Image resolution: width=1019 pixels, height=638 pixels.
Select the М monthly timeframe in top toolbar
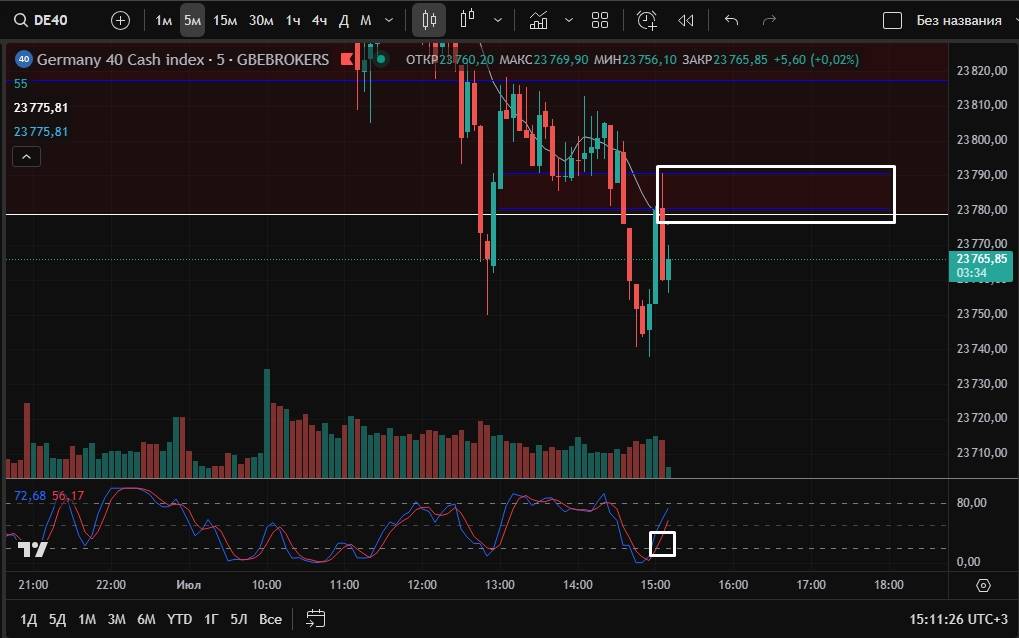366,21
